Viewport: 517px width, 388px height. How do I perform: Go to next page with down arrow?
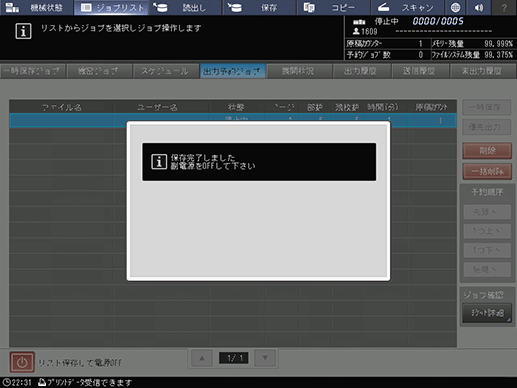[x=265, y=358]
